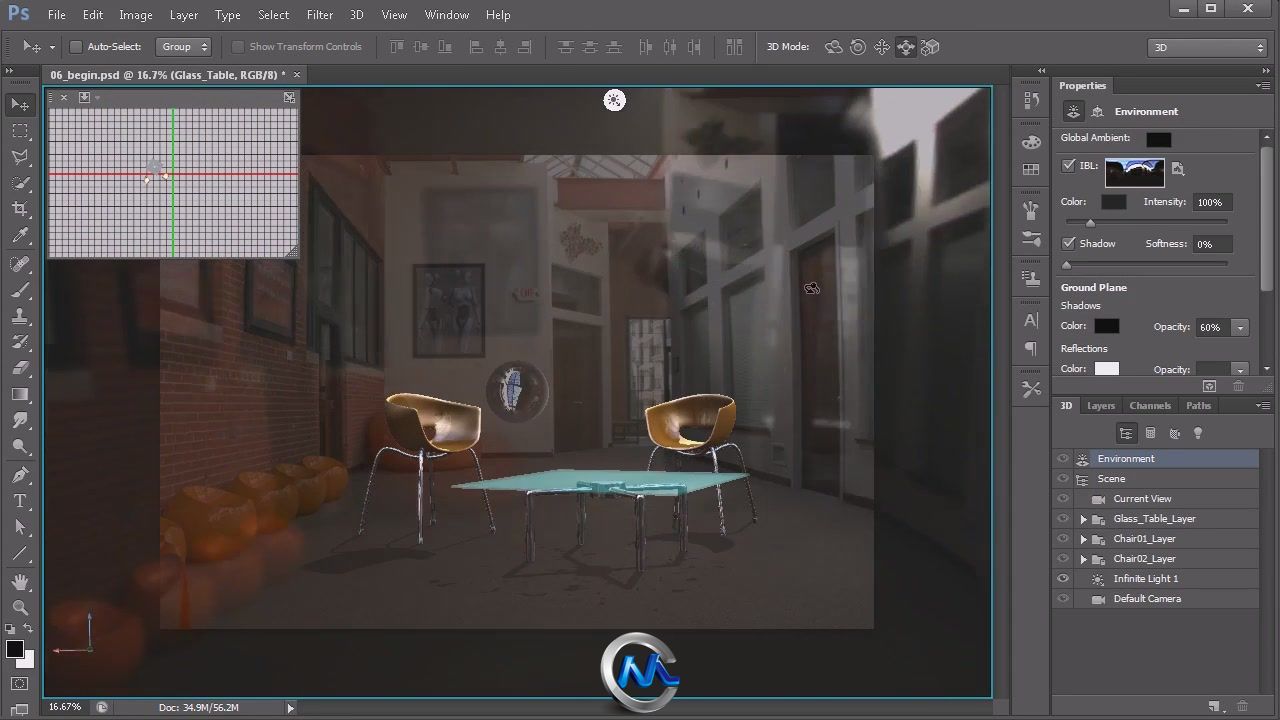1280x720 pixels.
Task: Click the Global Ambient color swatch
Action: [1158, 139]
